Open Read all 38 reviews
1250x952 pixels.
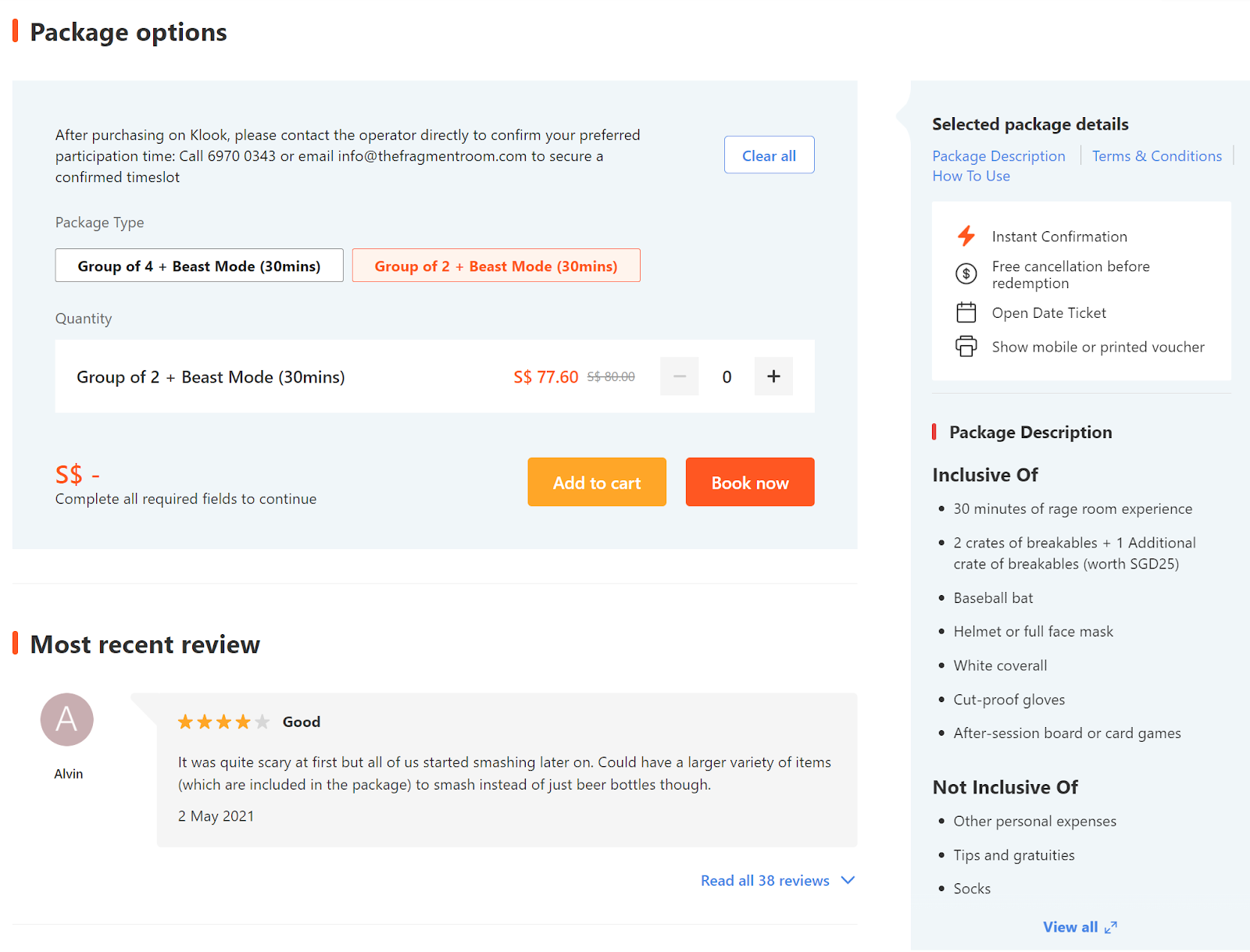click(x=765, y=880)
